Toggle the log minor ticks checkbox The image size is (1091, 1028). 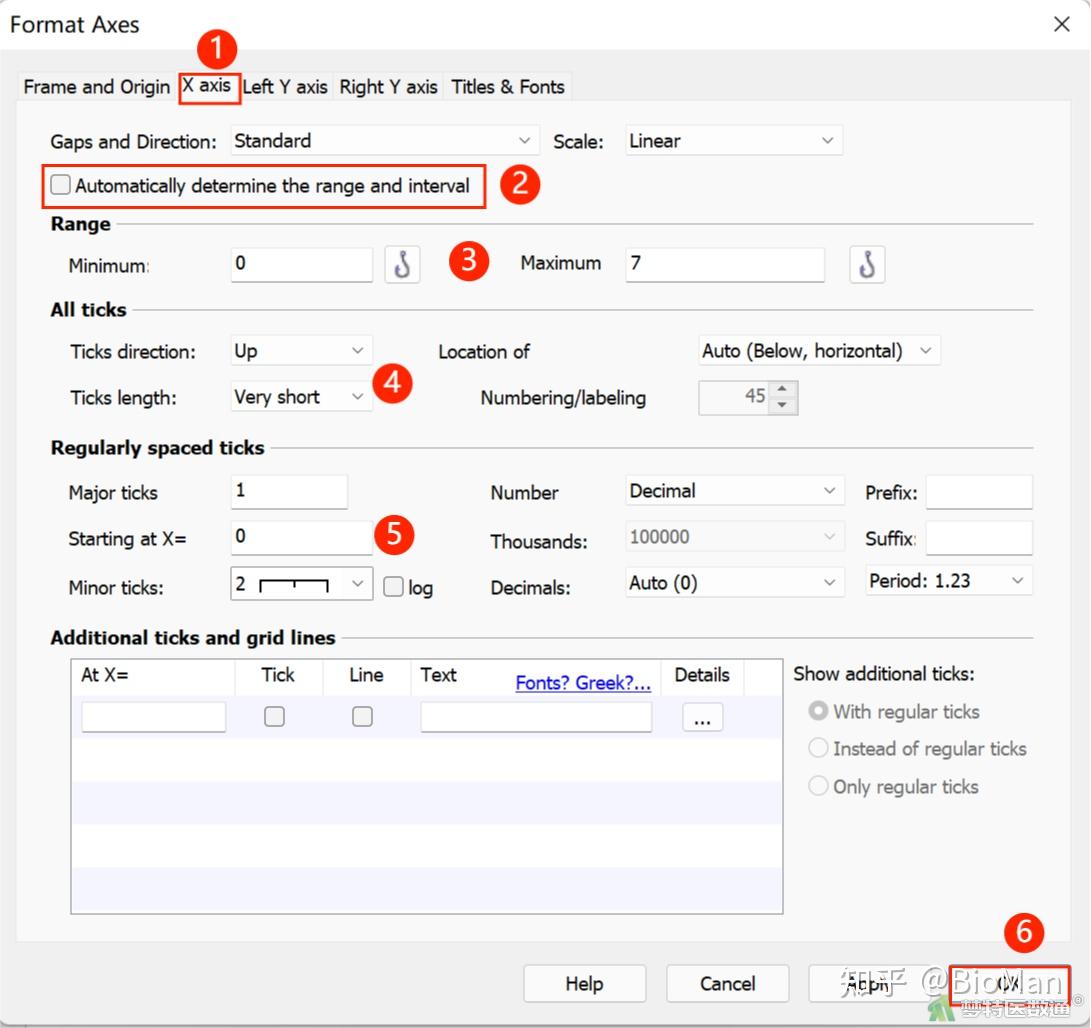[394, 587]
